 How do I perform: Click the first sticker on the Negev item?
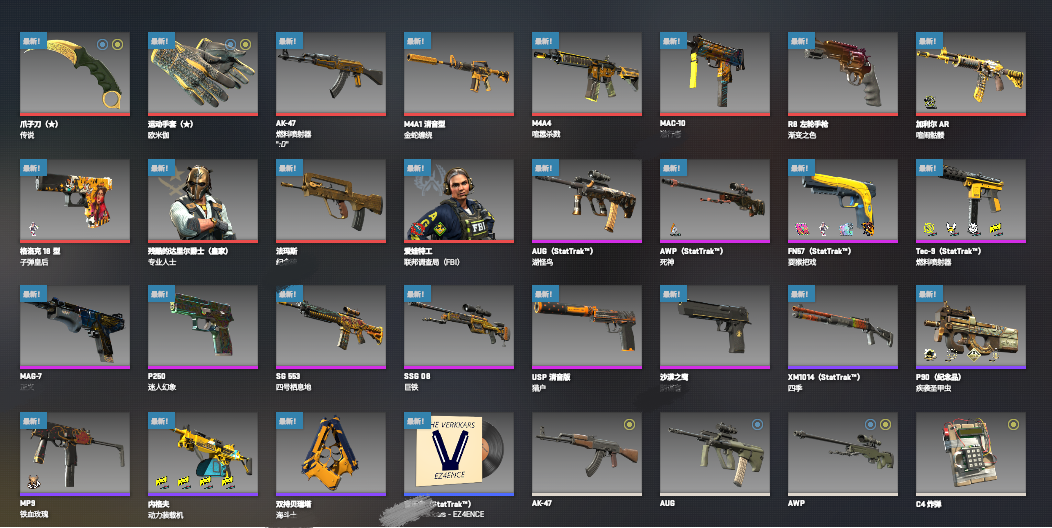click(x=162, y=482)
